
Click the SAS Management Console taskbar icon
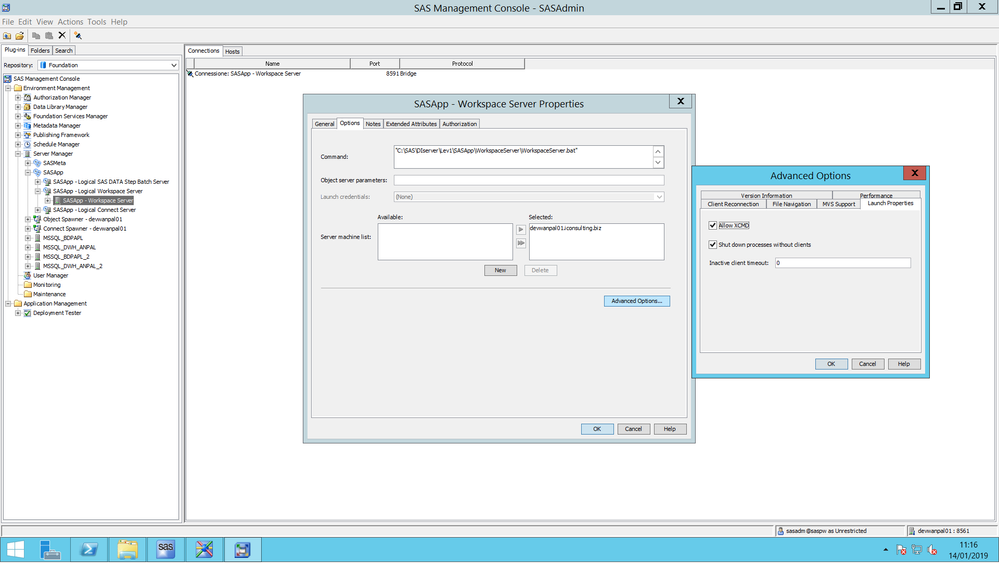(242, 549)
